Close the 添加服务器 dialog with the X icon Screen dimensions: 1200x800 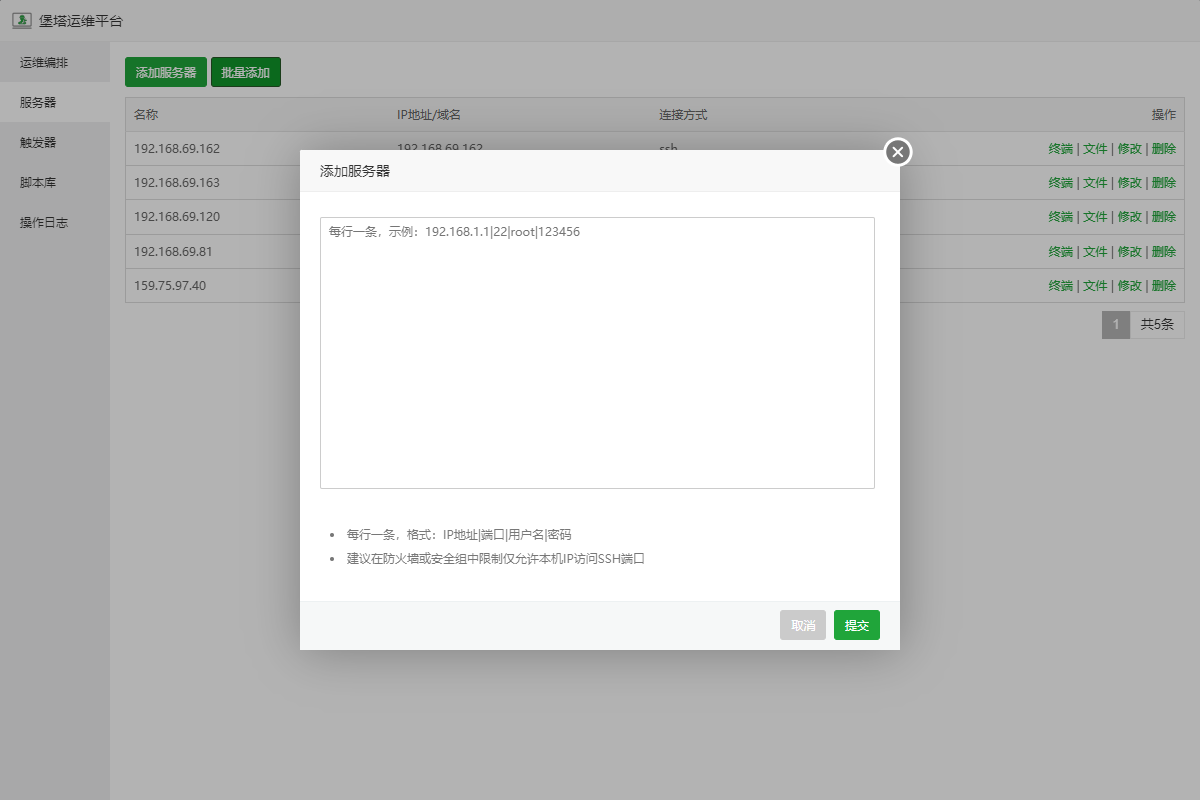tap(897, 152)
